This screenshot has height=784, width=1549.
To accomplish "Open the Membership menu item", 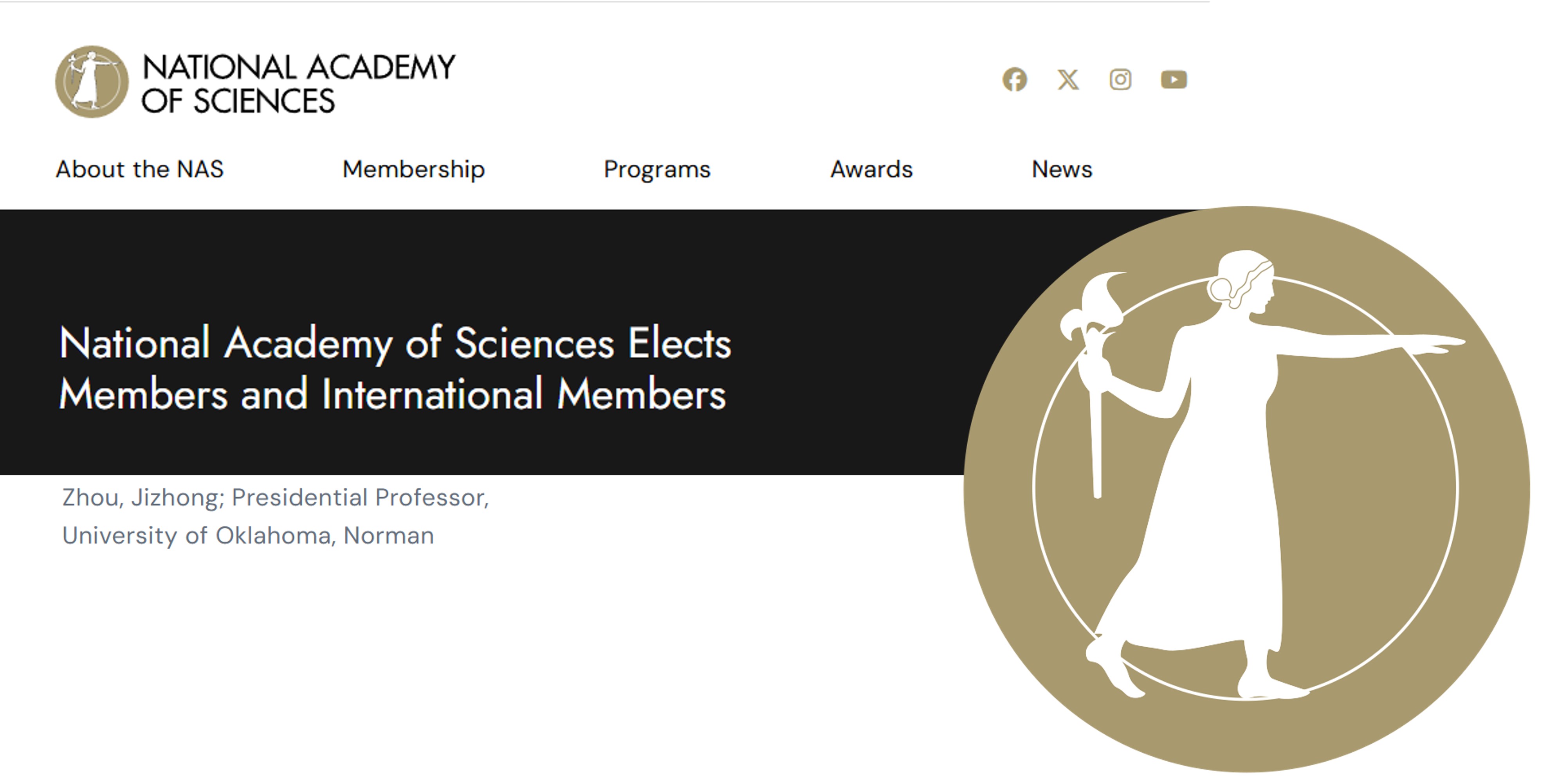I will pos(414,169).
